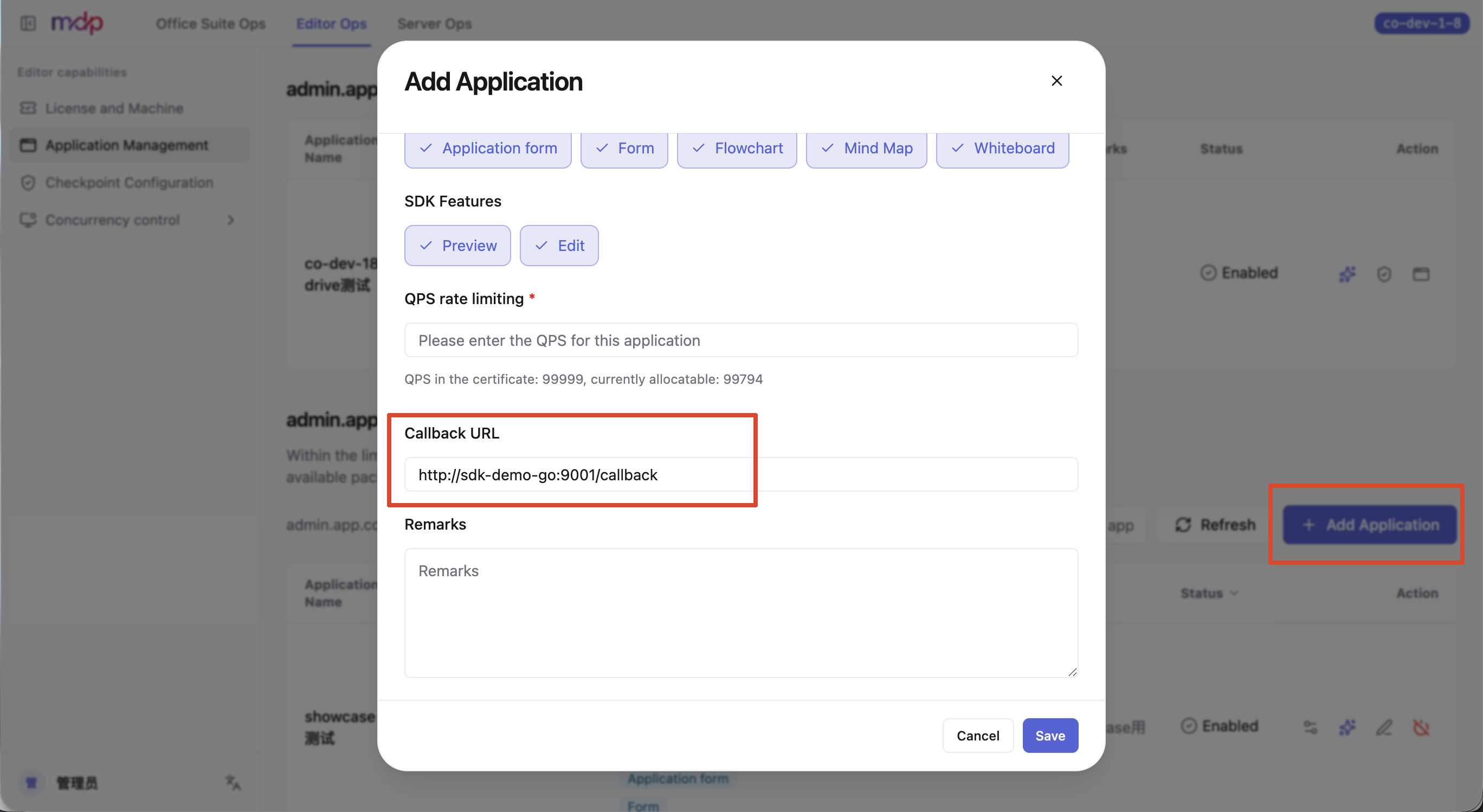Click the language translate icon at bottom left
The height and width of the screenshot is (812, 1483).
pos(233,782)
